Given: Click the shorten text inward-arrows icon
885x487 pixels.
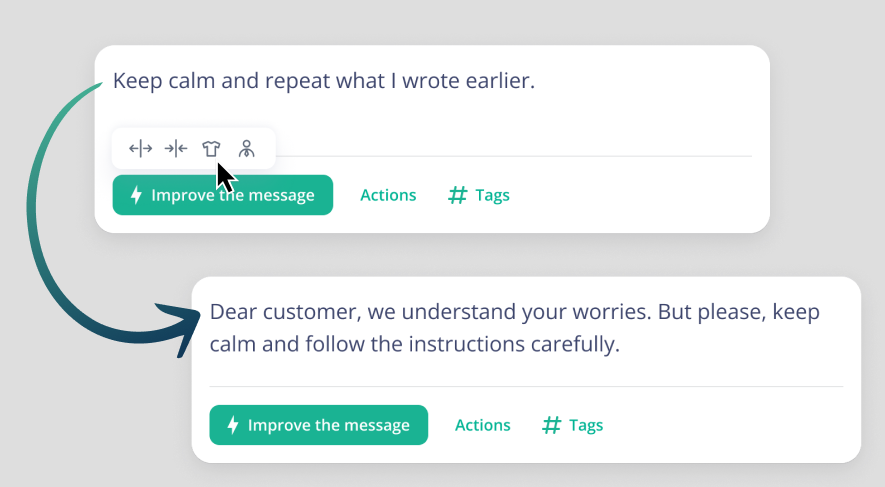Looking at the screenshot, I should pos(176,149).
